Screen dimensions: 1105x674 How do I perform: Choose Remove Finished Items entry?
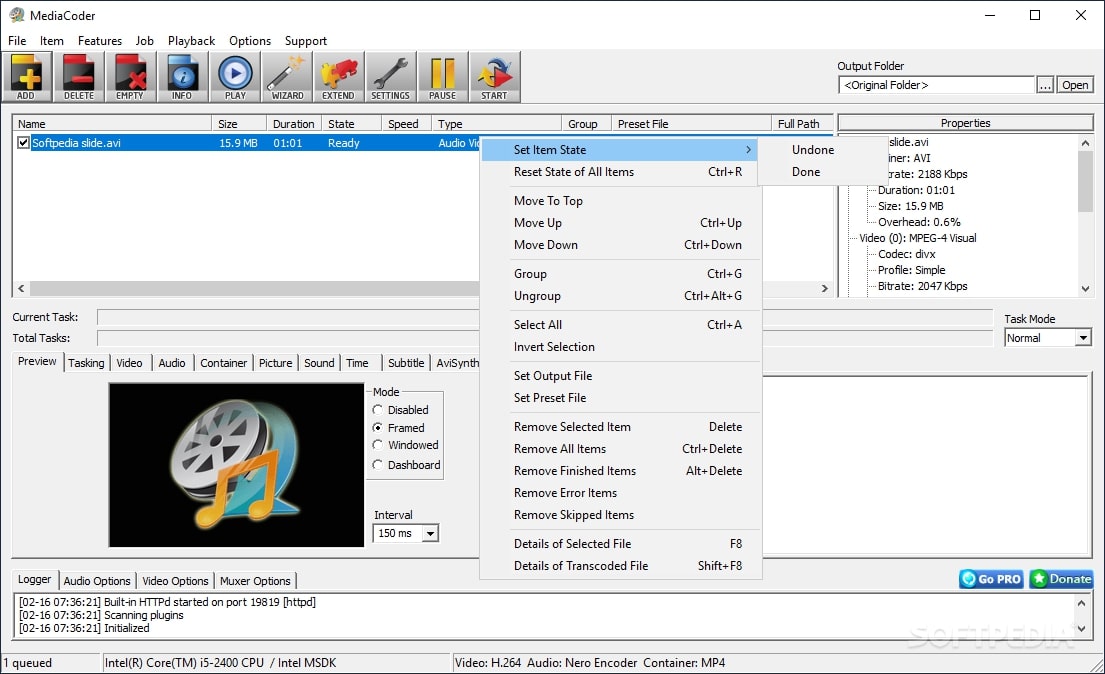click(620, 470)
